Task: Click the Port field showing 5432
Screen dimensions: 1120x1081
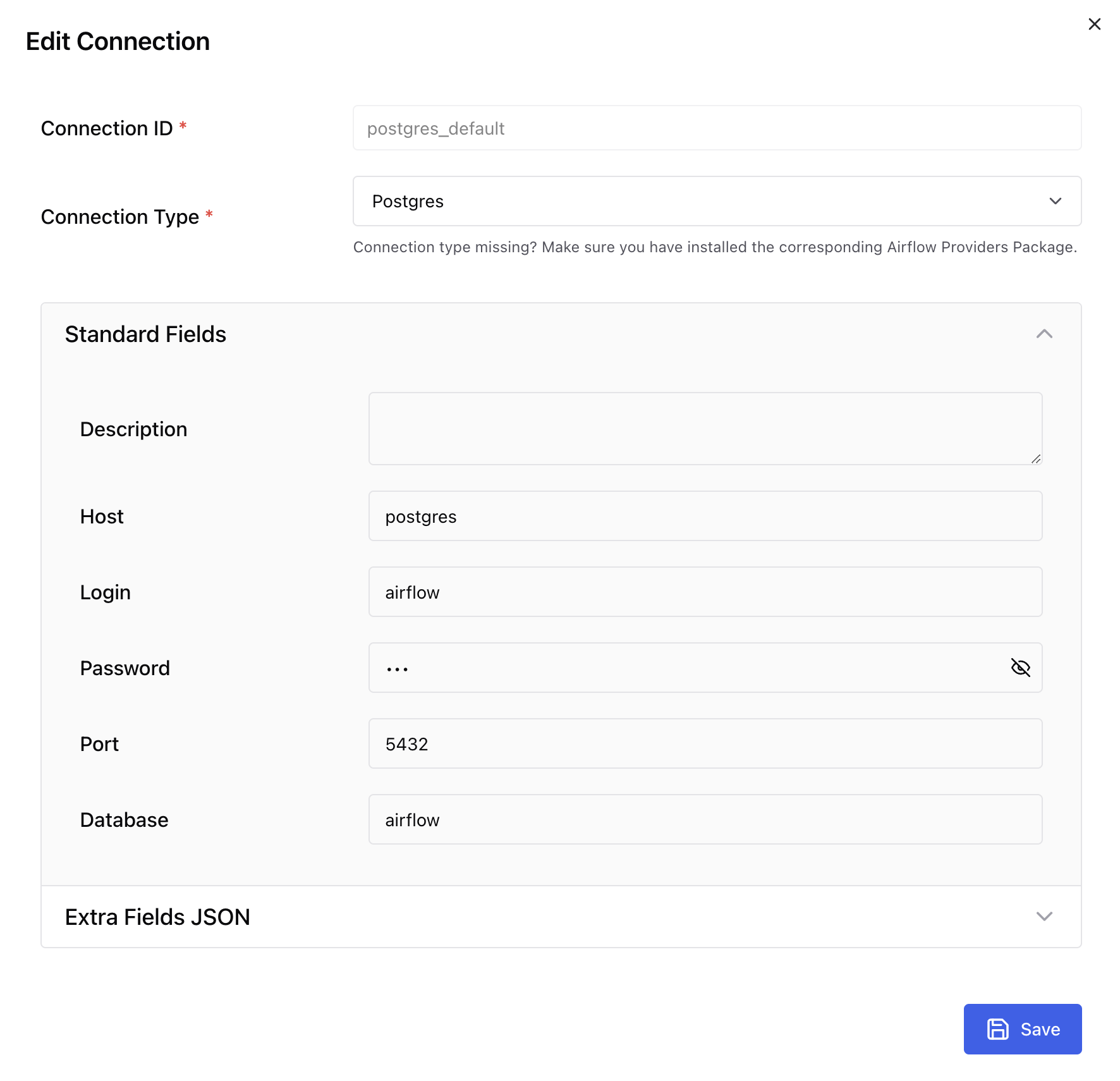Action: 705,744
